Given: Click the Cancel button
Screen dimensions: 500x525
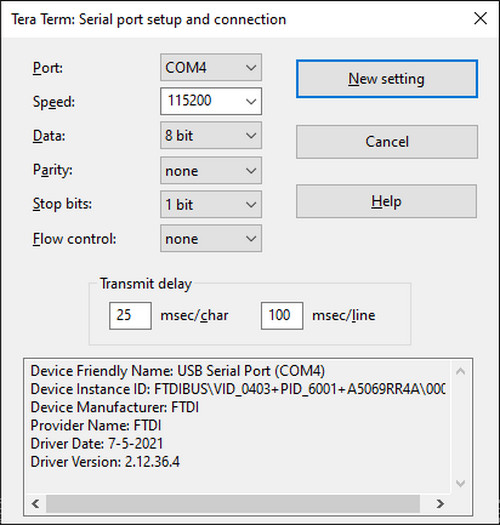Looking at the screenshot, I should pos(387,142).
